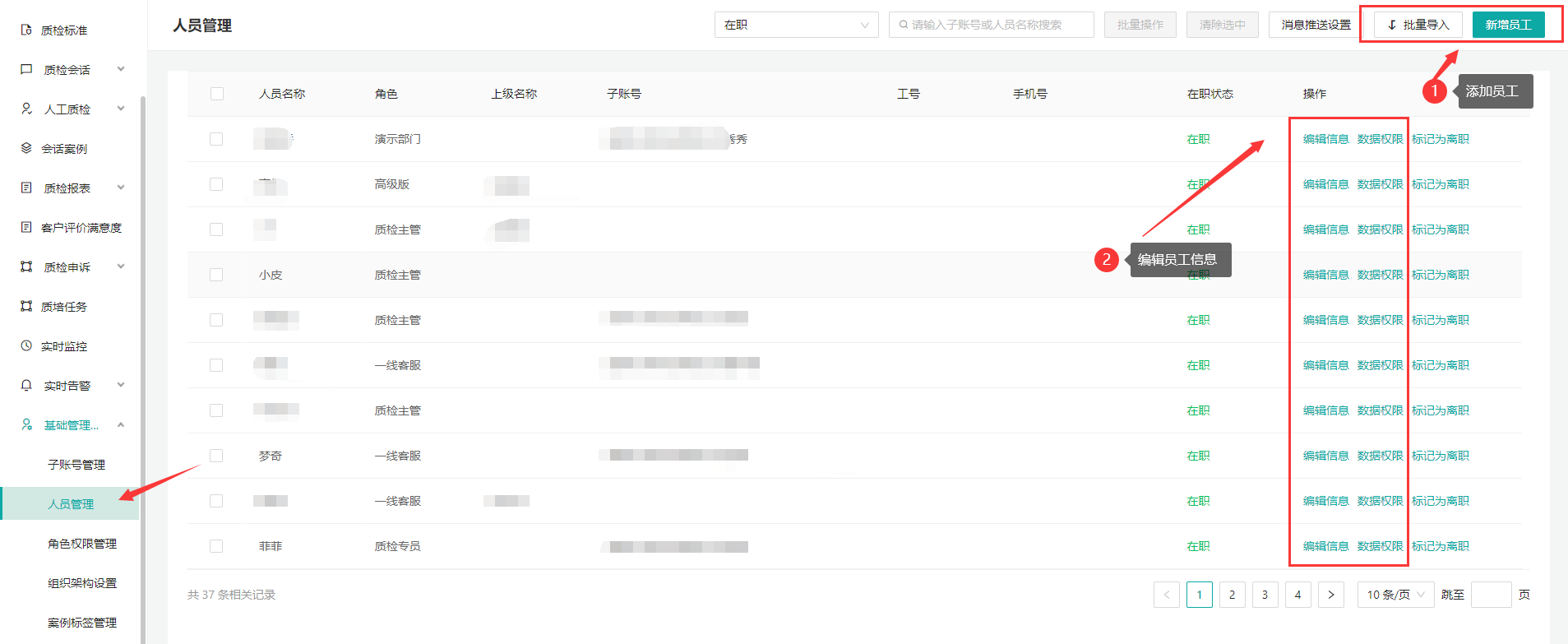Viewport: 1568px width, 644px height.
Task: Check the 梦奇 row checkbox
Action: pos(216,456)
